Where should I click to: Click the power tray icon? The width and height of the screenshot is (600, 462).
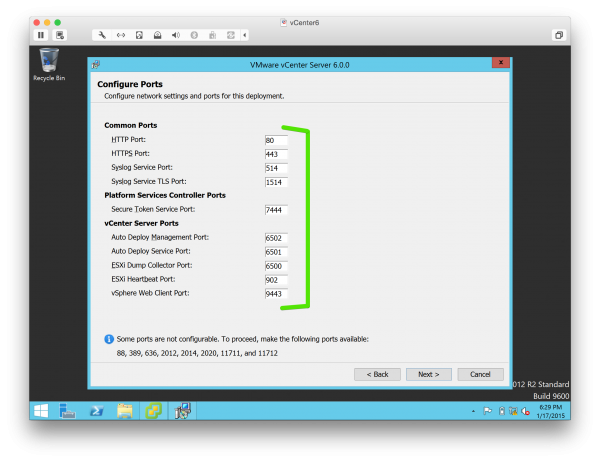[x=502, y=411]
